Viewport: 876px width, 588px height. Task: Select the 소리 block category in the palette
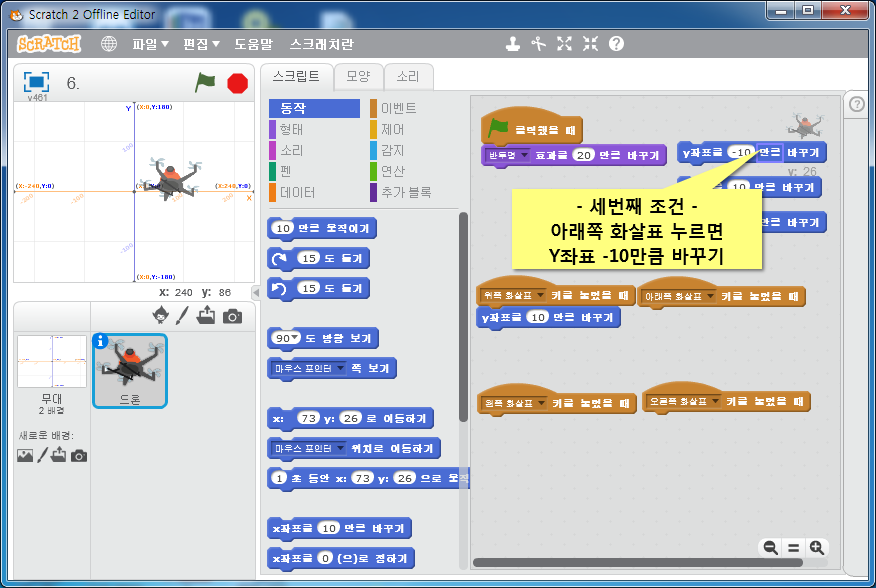pos(314,150)
